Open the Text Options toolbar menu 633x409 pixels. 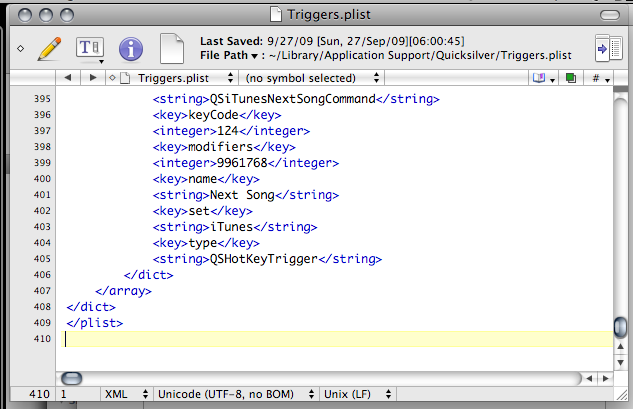pyautogui.click(x=90, y=48)
